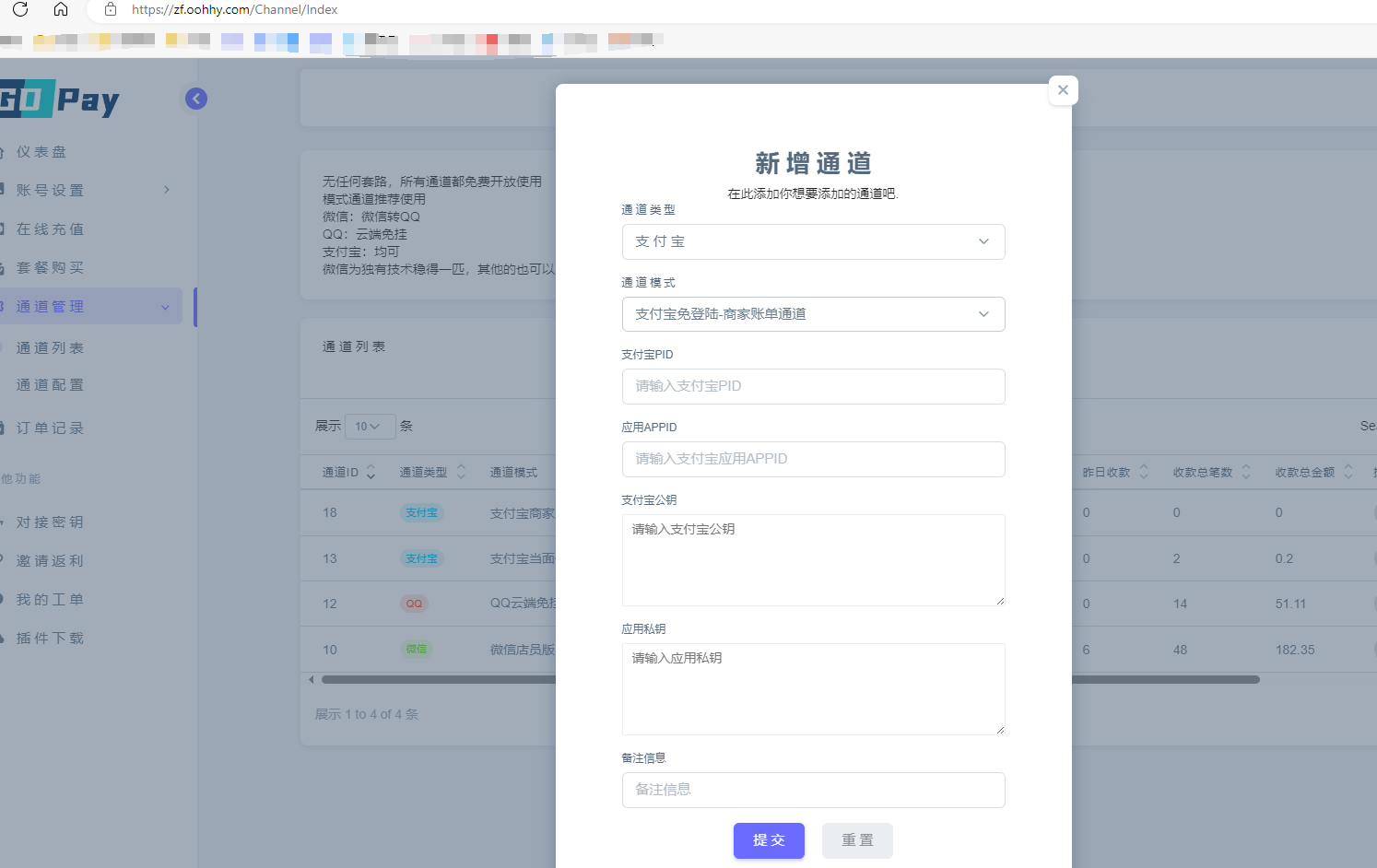
Task: Click channel ID 13 cell
Action: click(x=330, y=558)
